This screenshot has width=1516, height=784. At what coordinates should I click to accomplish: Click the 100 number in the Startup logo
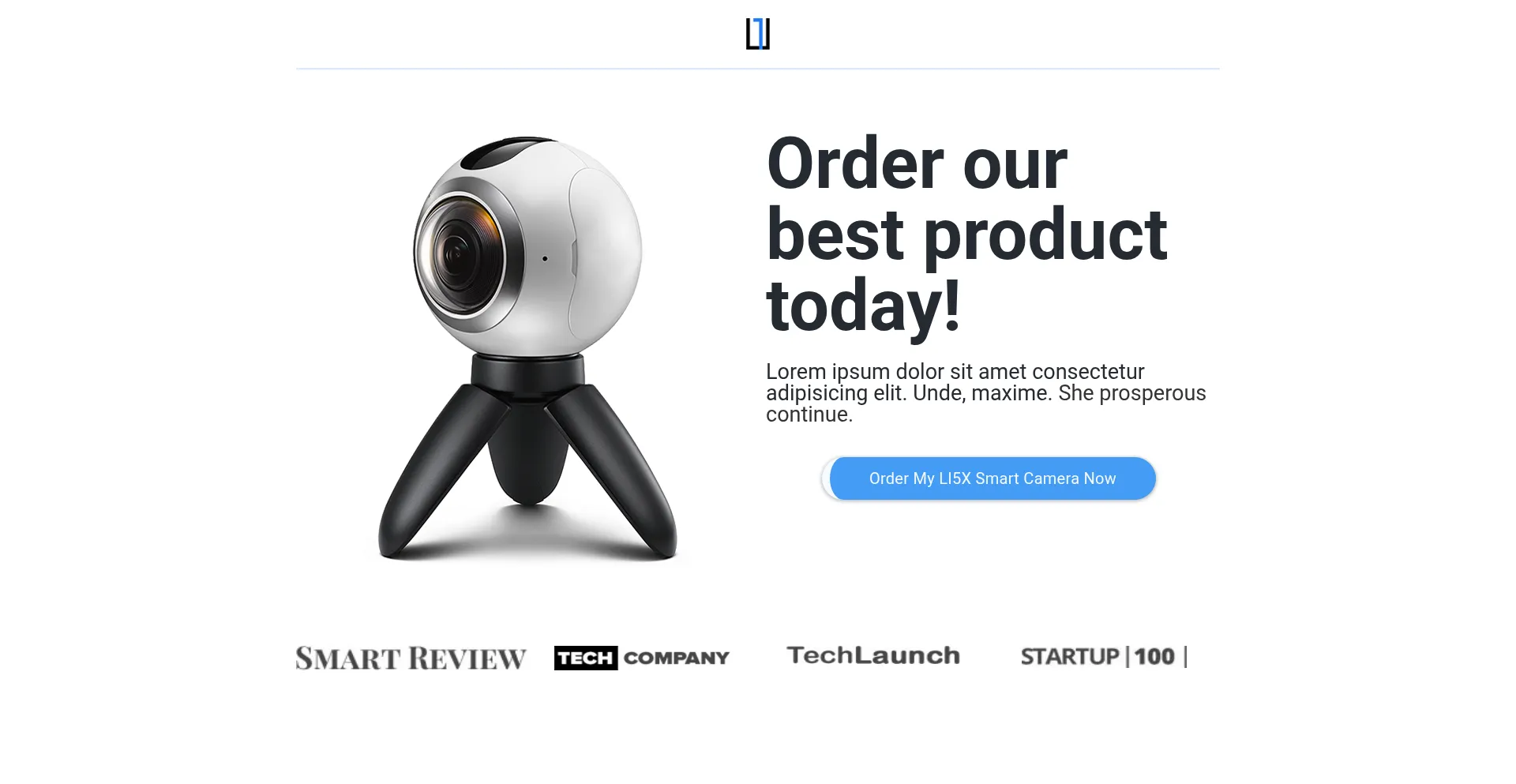click(x=1154, y=656)
